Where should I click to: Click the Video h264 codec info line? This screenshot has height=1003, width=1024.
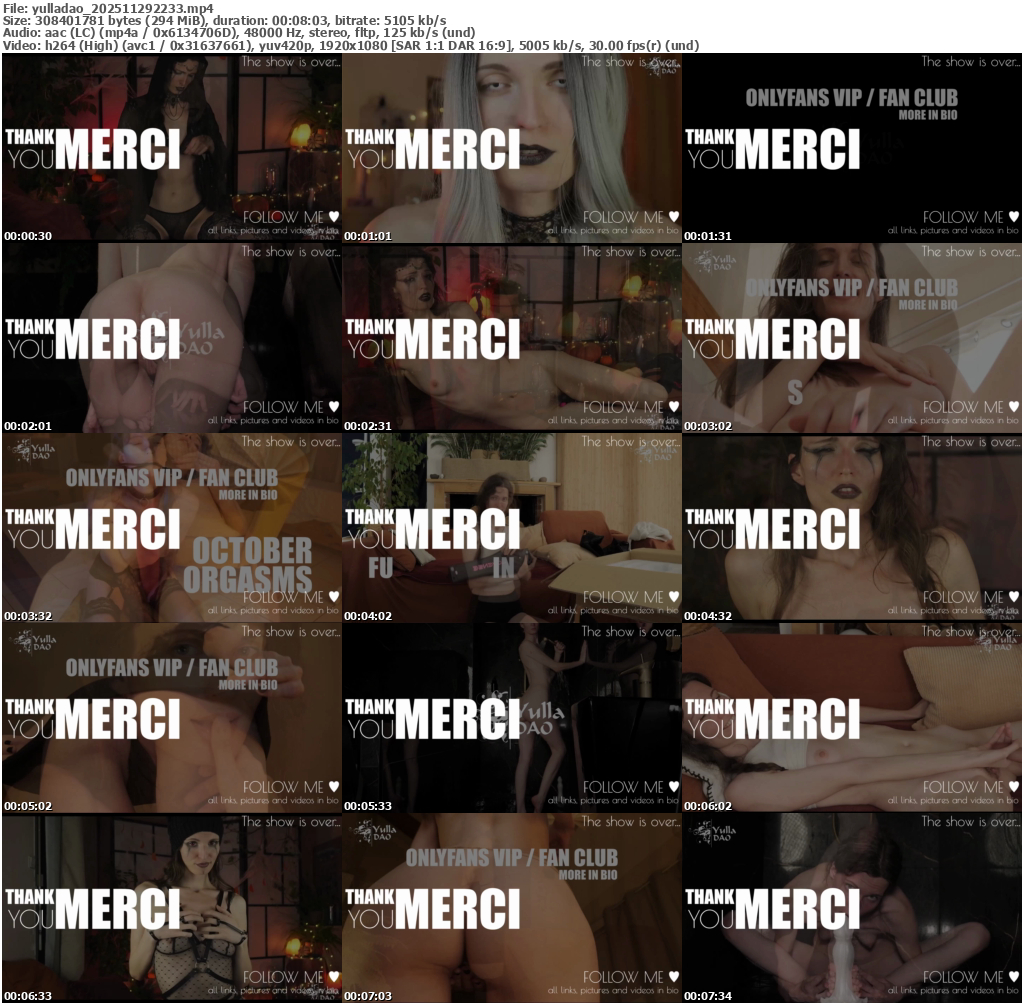click(351, 45)
